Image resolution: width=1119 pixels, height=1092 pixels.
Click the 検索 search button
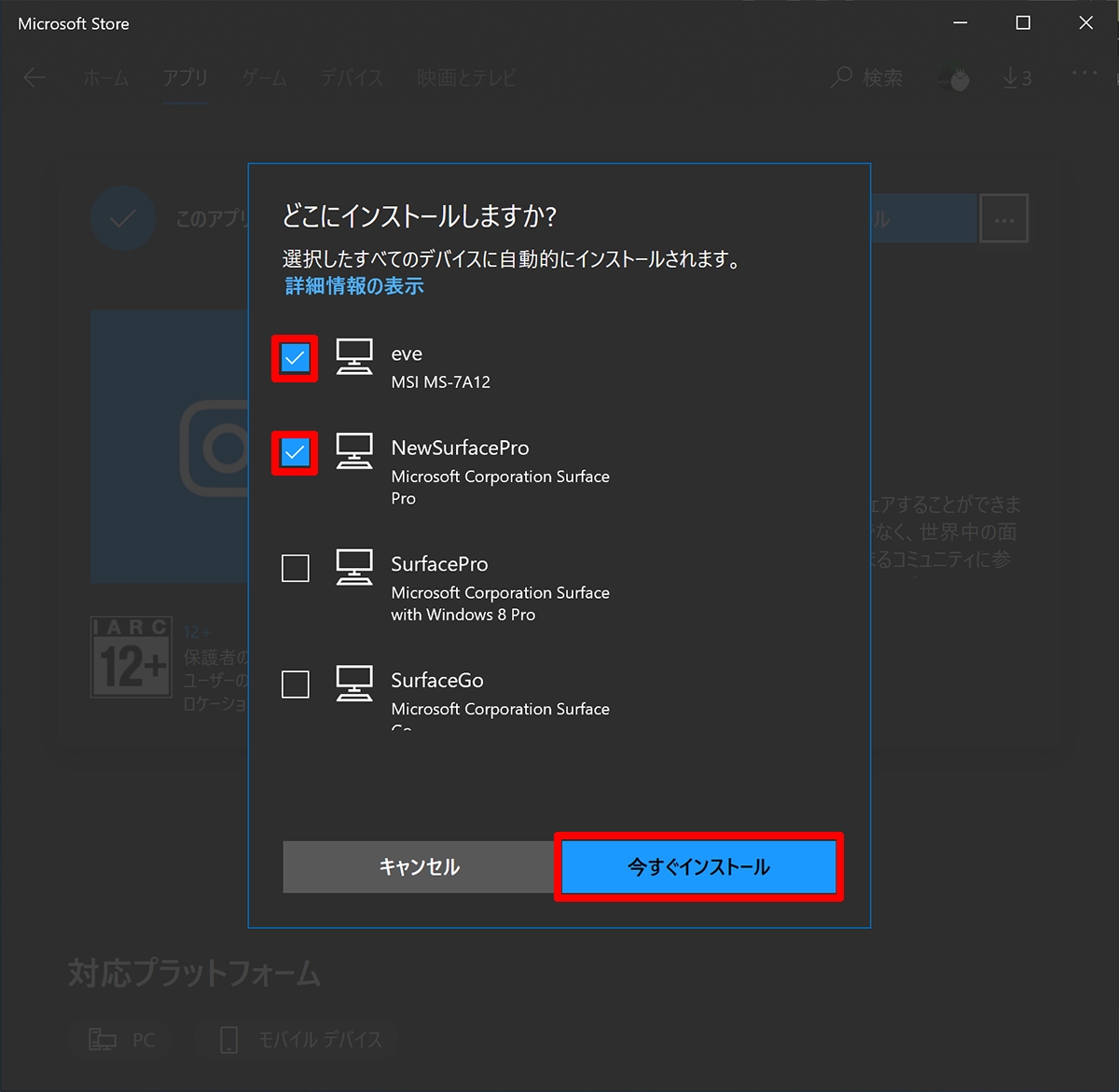866,78
